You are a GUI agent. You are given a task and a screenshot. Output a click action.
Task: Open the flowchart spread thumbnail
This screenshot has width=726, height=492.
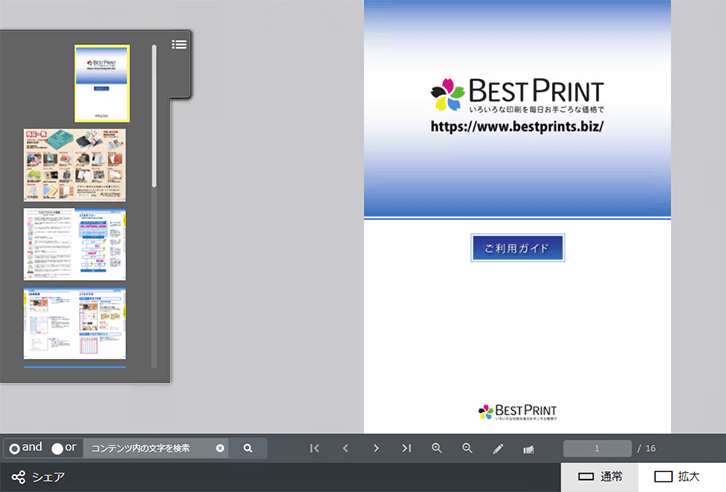[x=75, y=244]
